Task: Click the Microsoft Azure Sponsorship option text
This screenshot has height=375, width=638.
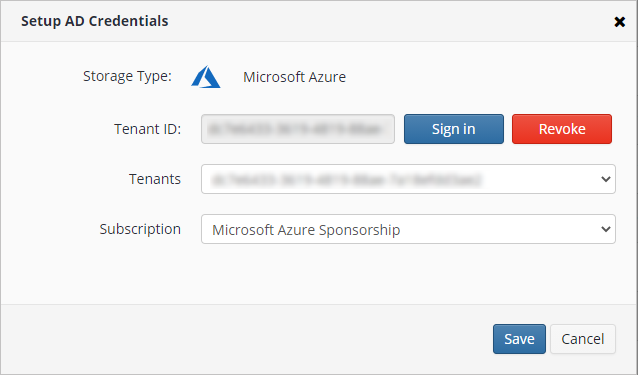Action: 306,230
